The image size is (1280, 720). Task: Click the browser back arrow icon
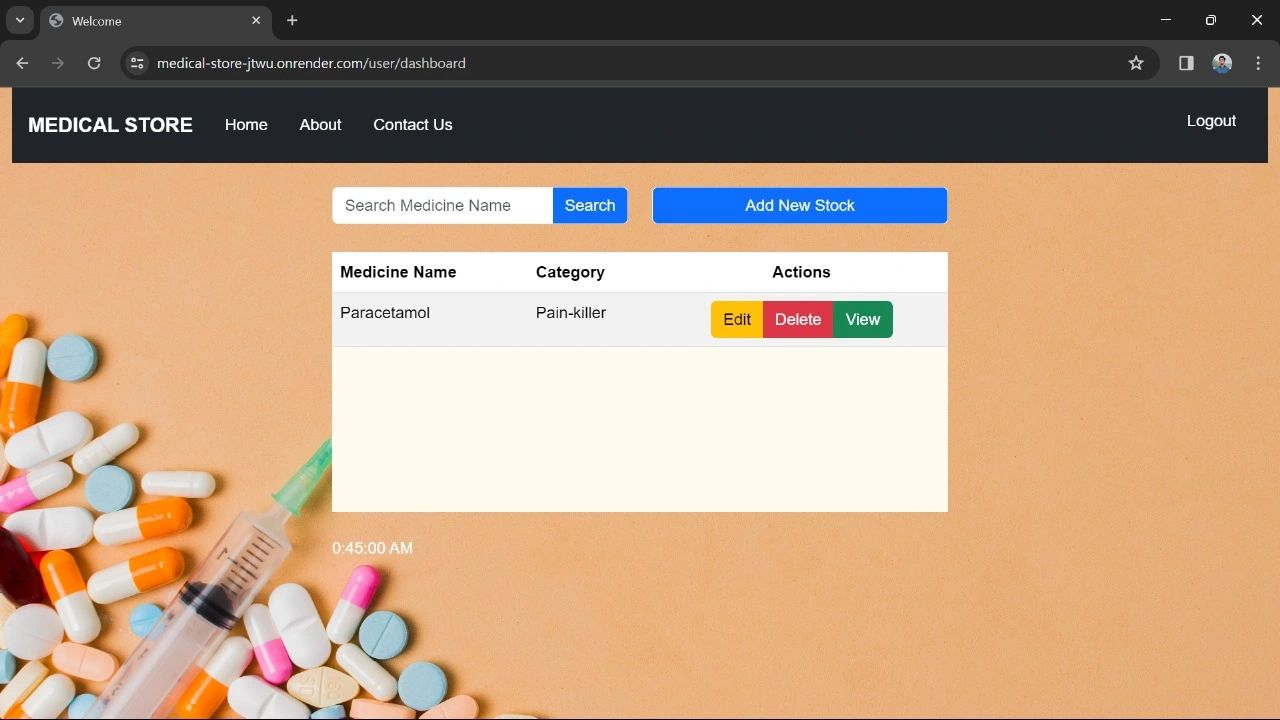tap(22, 63)
